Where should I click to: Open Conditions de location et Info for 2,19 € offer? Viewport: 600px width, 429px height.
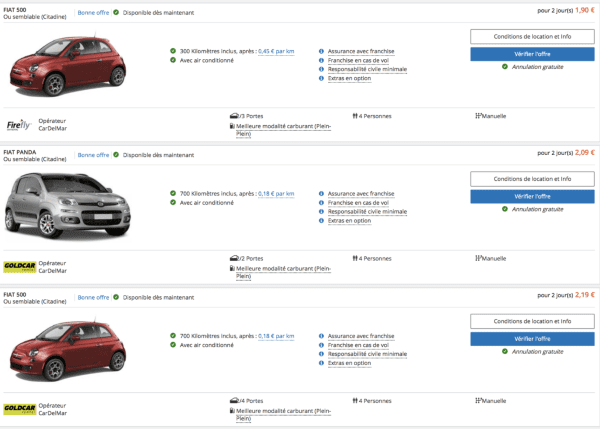pyautogui.click(x=532, y=321)
